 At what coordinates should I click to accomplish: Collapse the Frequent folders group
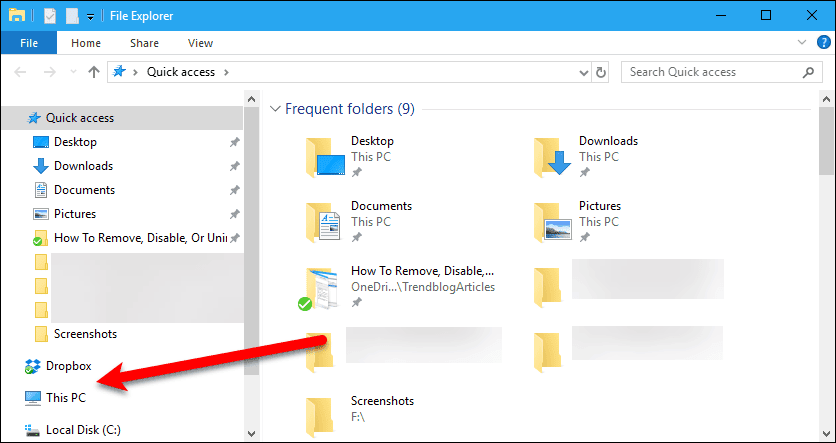point(275,108)
